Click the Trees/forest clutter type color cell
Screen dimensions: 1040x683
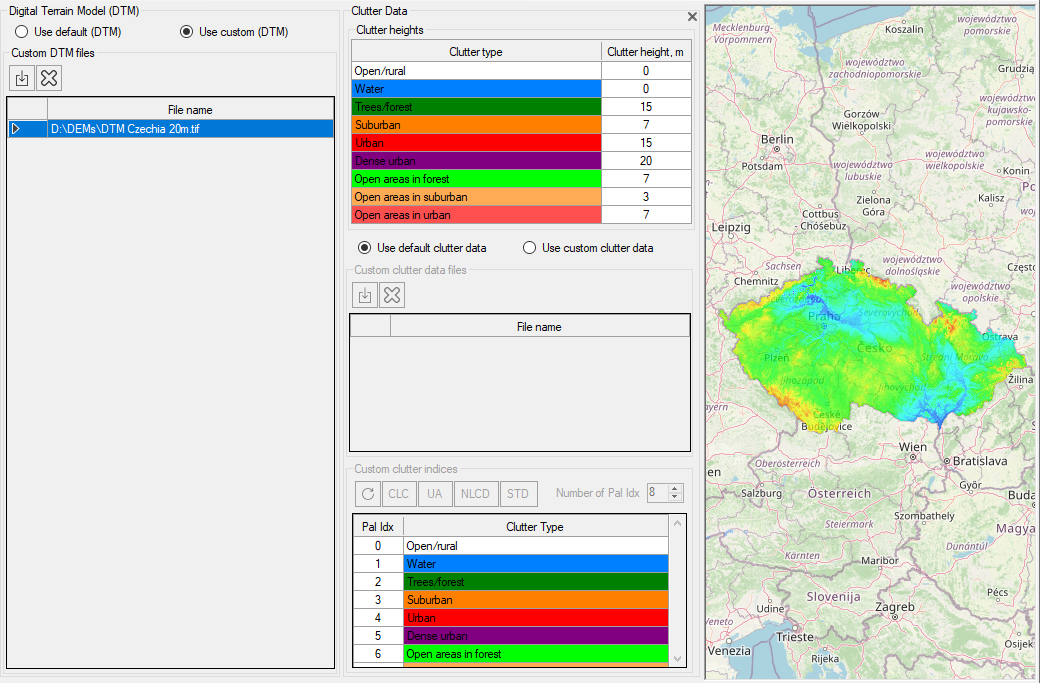pyautogui.click(x=476, y=107)
